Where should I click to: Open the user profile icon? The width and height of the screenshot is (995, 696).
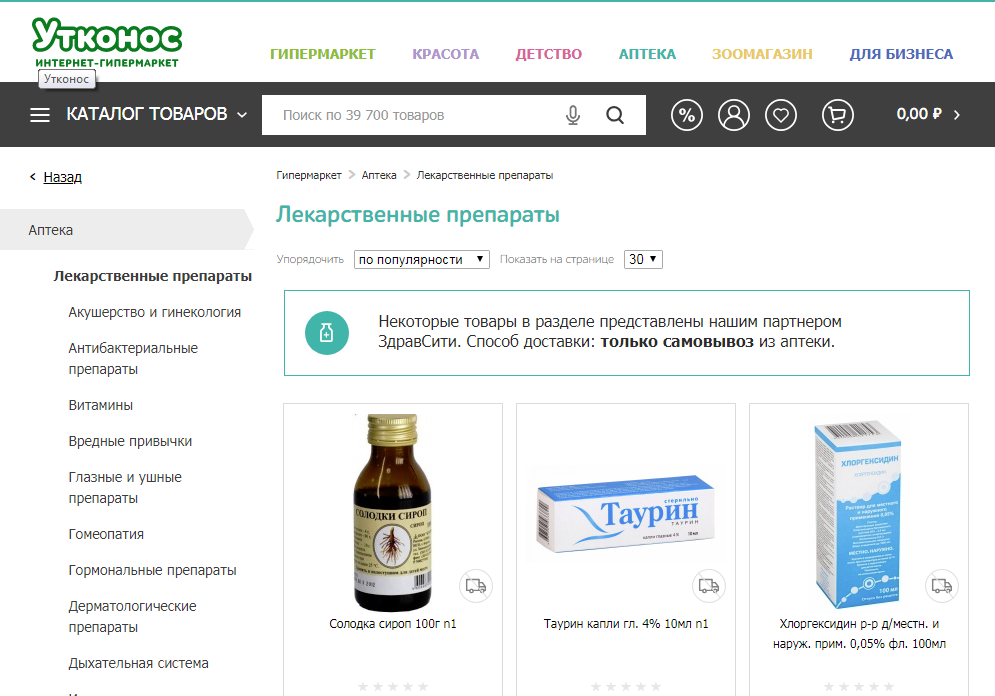734,115
